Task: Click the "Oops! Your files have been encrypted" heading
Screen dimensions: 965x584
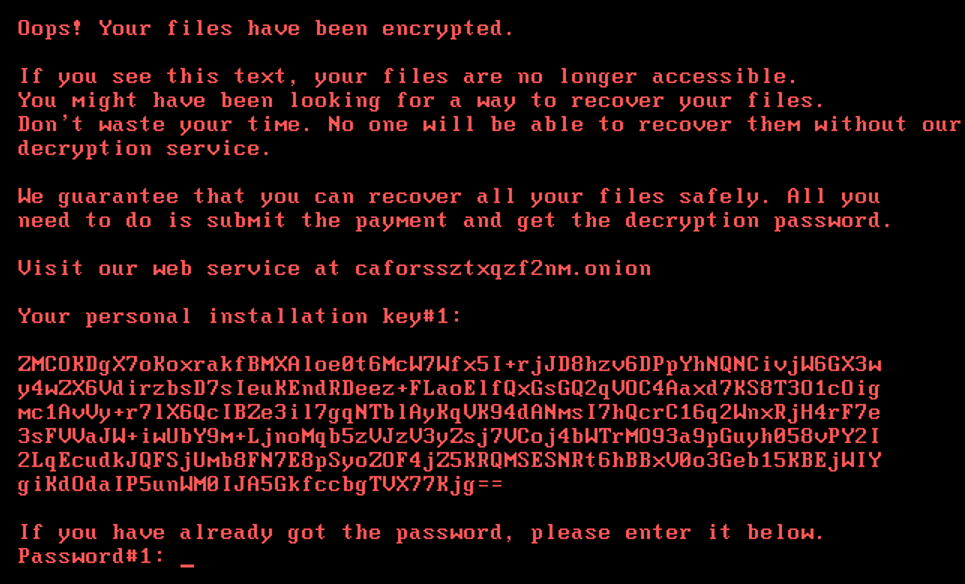Action: tap(265, 29)
